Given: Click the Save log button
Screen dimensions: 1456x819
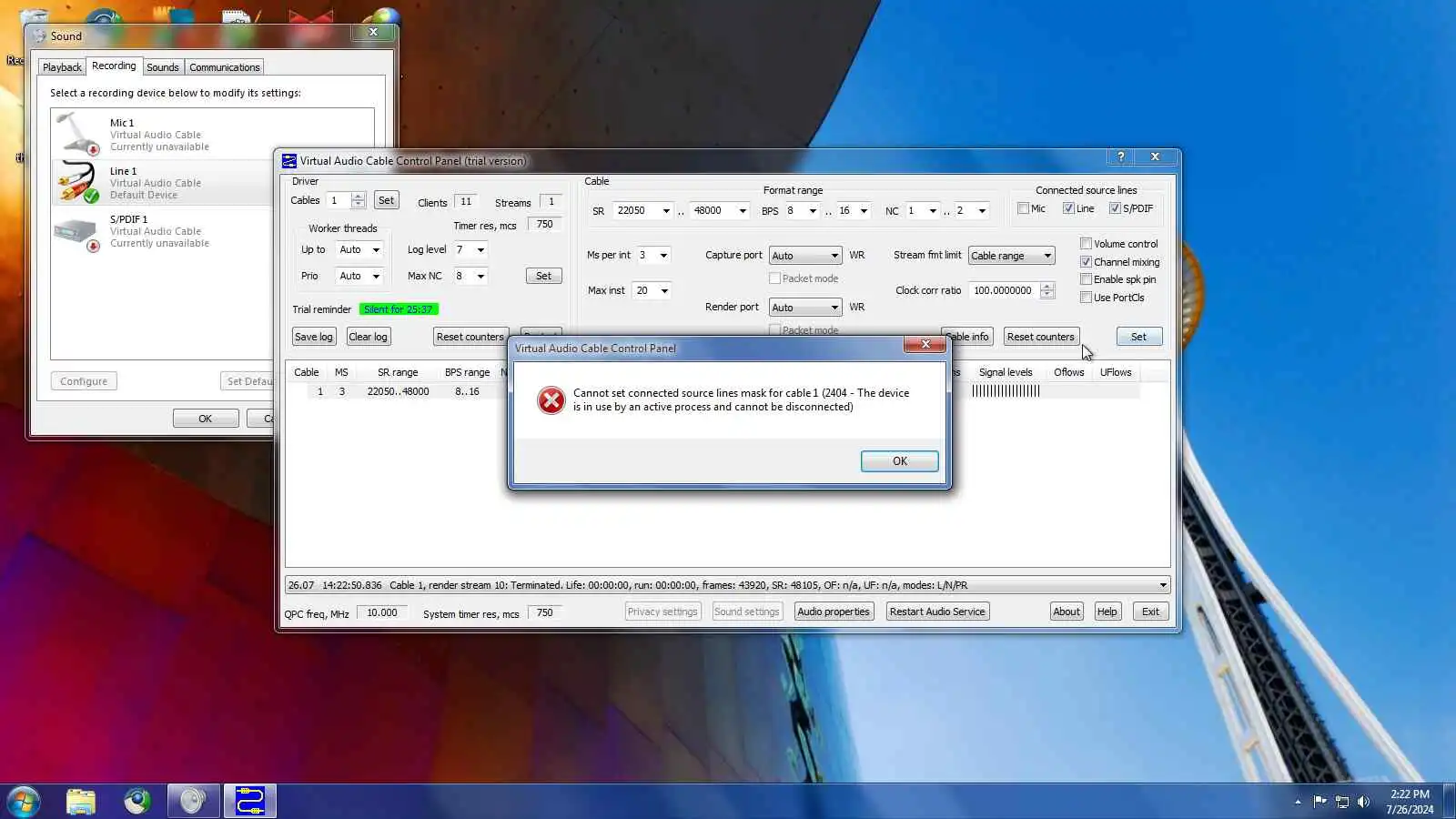Looking at the screenshot, I should (x=314, y=337).
